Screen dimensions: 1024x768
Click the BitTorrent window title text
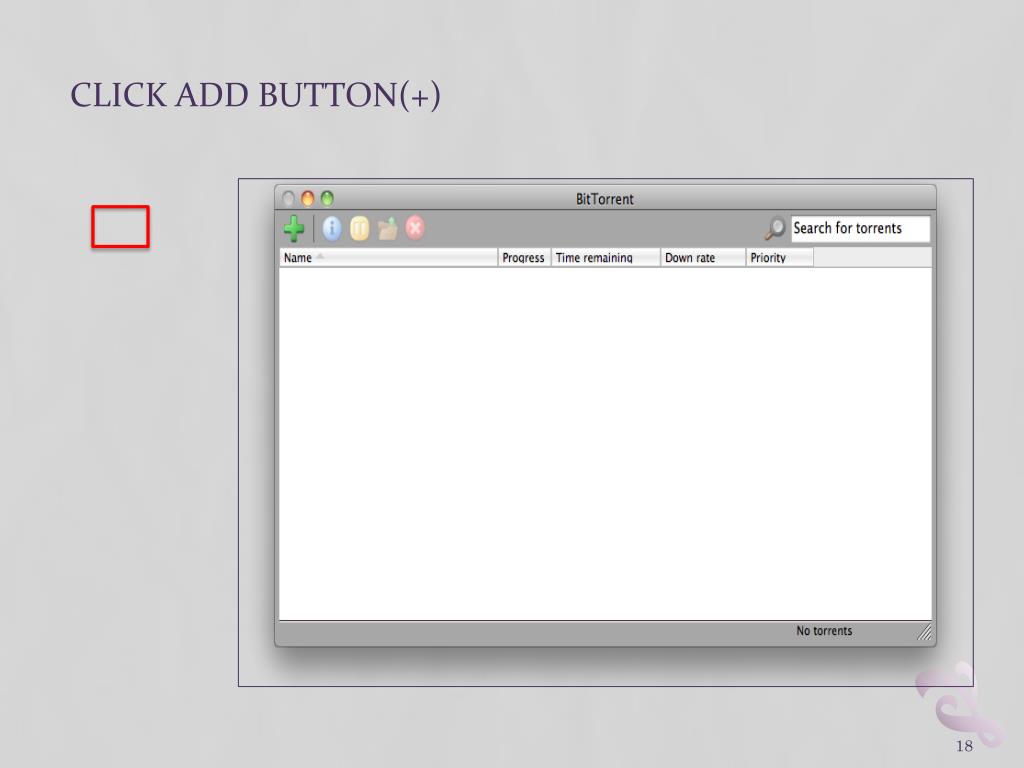pos(605,199)
